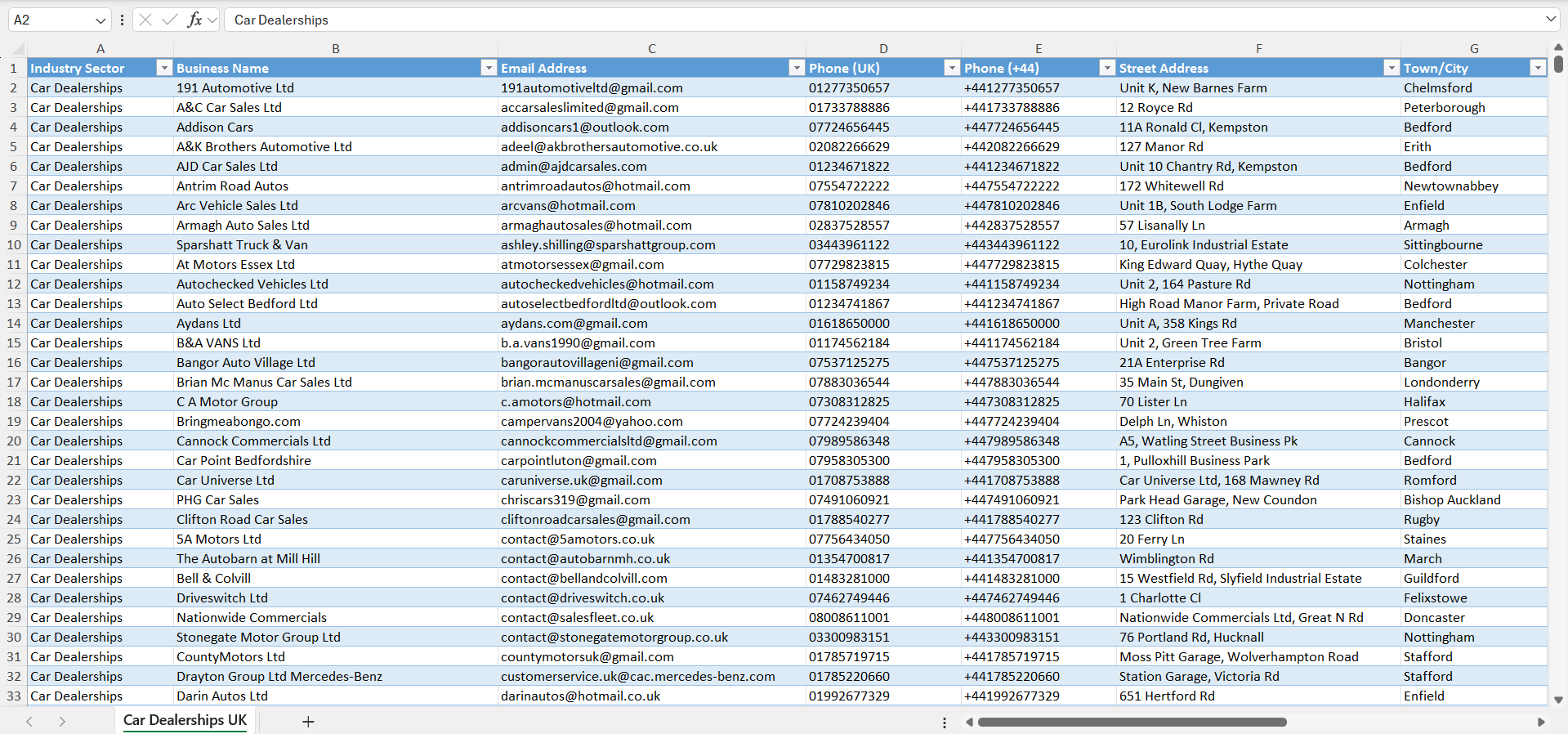Click cell 'PHG Car Sales'

336,499
